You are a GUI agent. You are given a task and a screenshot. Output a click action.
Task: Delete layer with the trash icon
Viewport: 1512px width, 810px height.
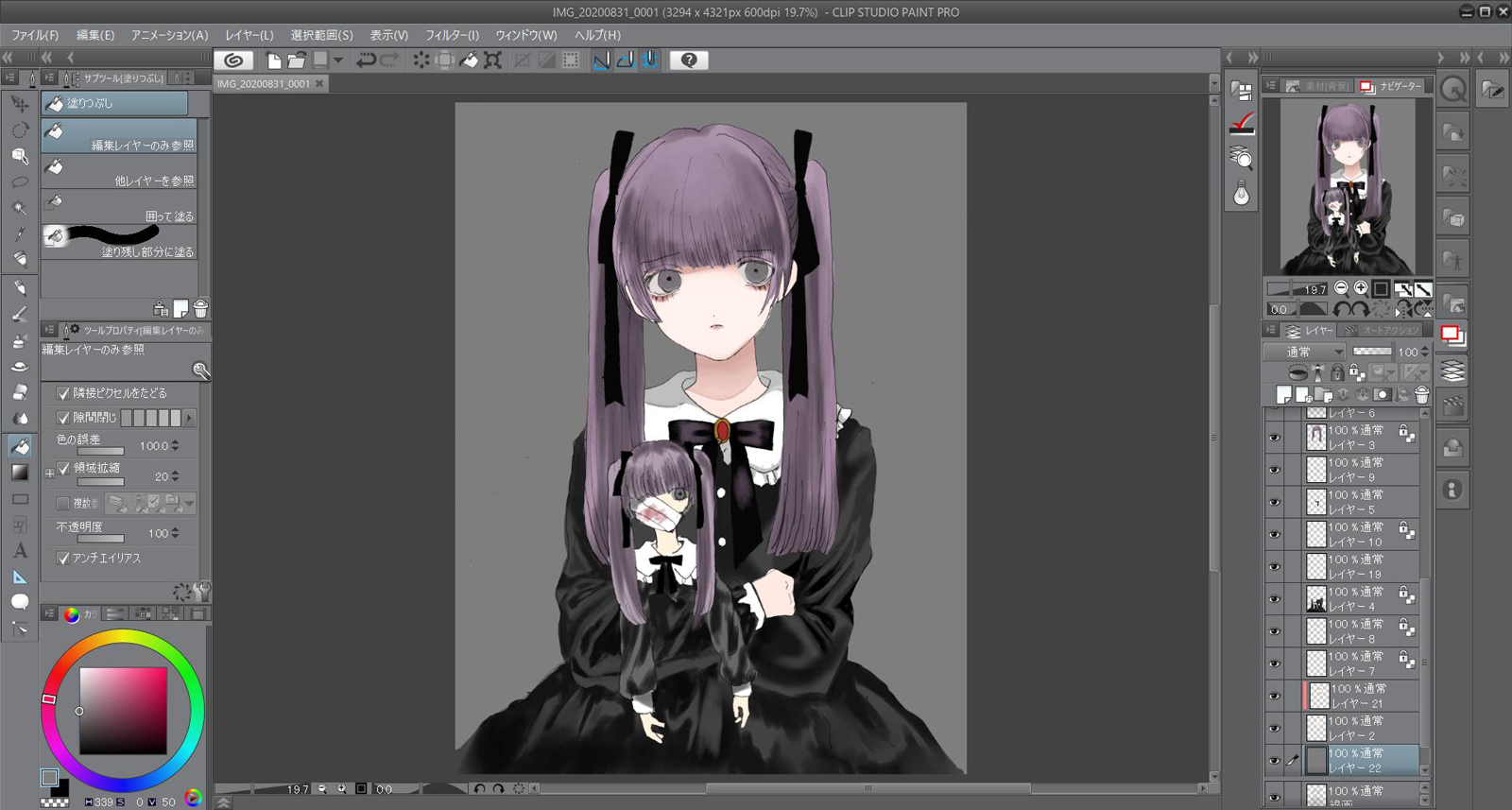1421,395
